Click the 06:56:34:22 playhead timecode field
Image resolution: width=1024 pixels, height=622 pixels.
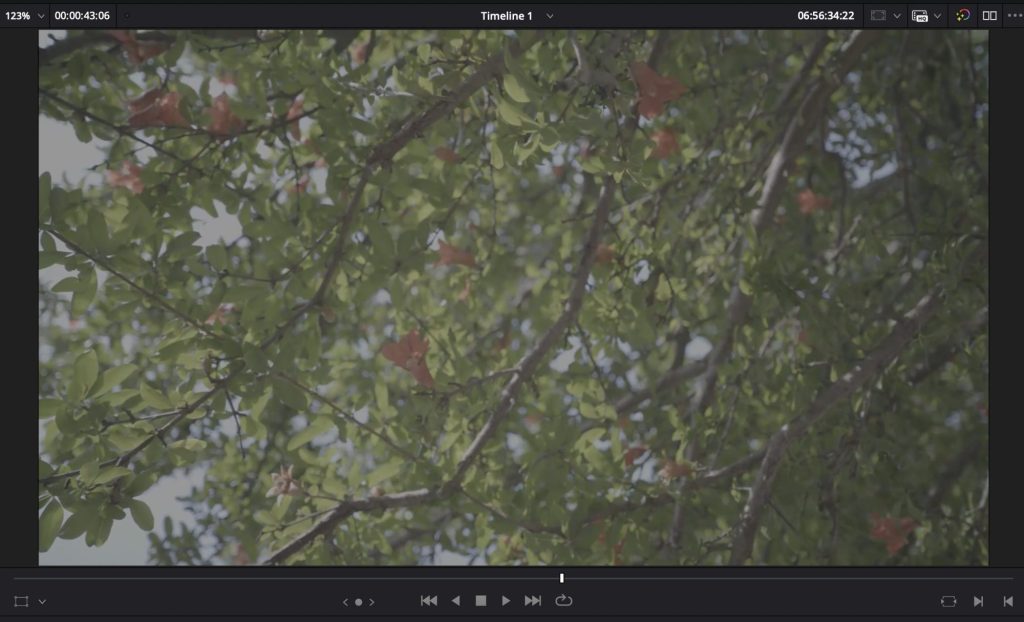click(x=825, y=16)
